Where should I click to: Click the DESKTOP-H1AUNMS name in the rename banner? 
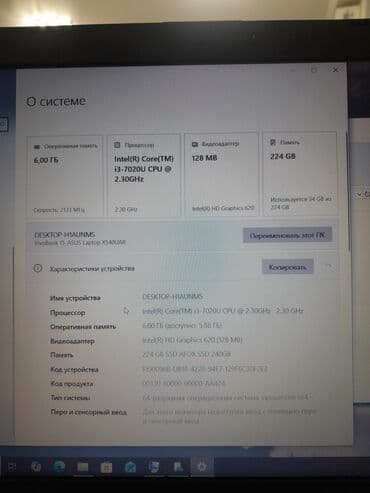coord(65,235)
